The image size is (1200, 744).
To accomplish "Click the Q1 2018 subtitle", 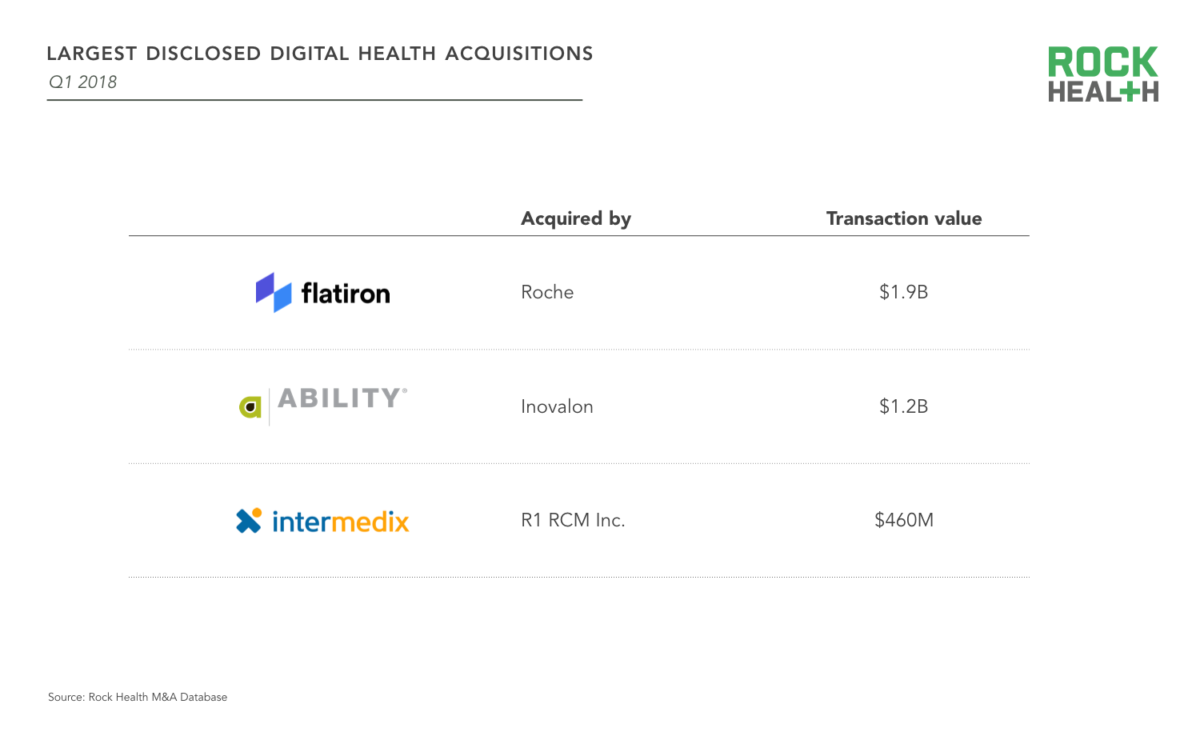I will [x=82, y=82].
